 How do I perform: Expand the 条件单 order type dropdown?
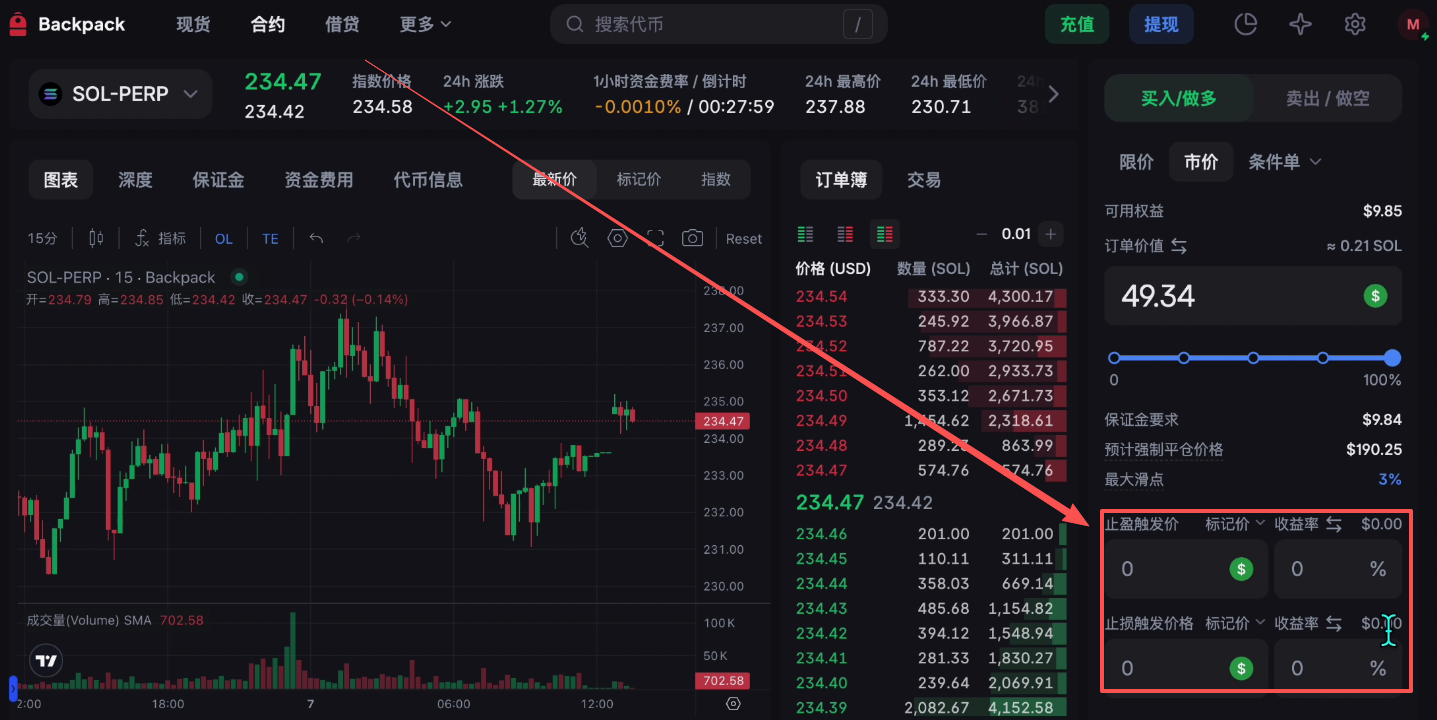click(1285, 162)
